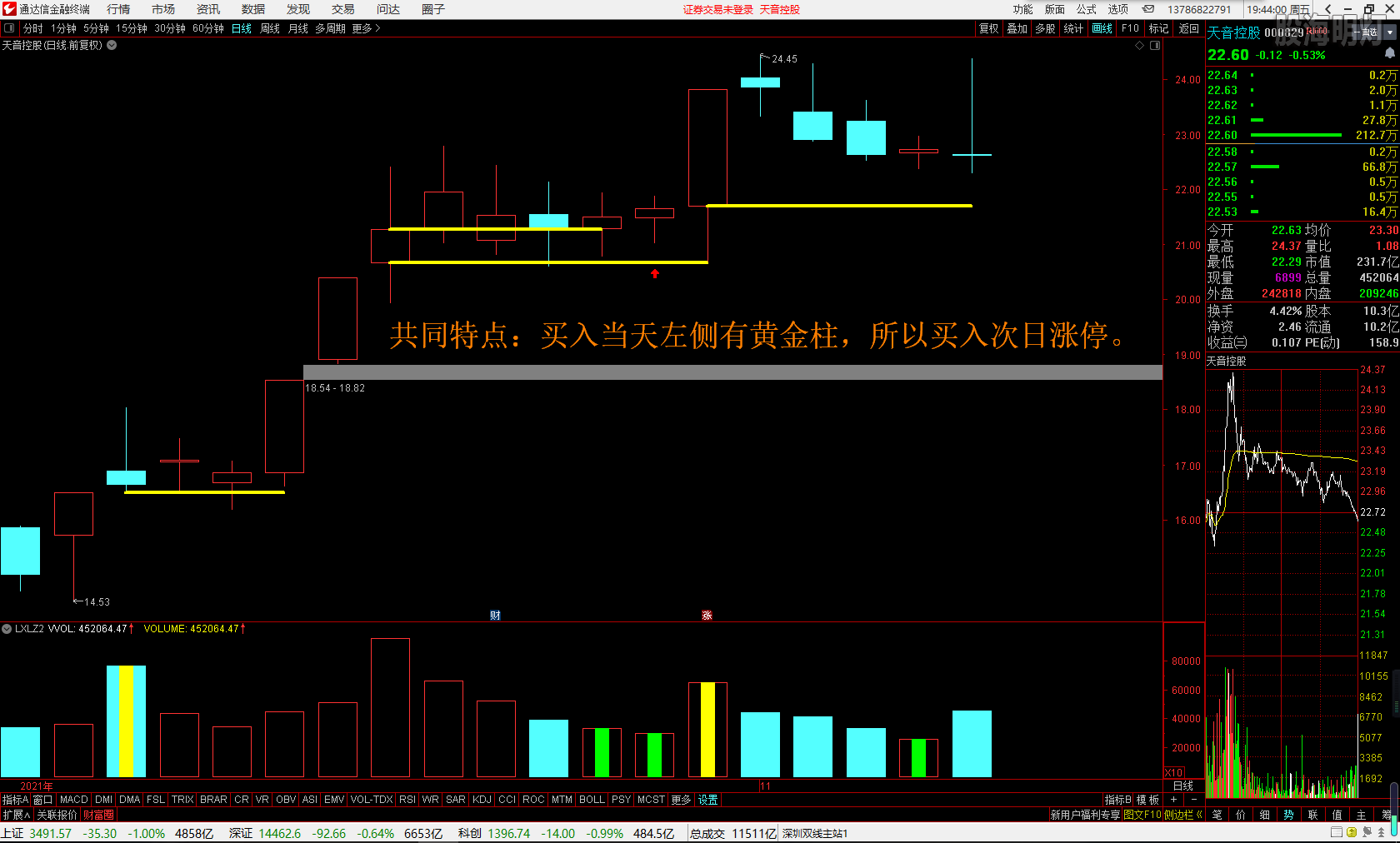Click the 上证 3491.57 index in the status bar

click(36, 833)
